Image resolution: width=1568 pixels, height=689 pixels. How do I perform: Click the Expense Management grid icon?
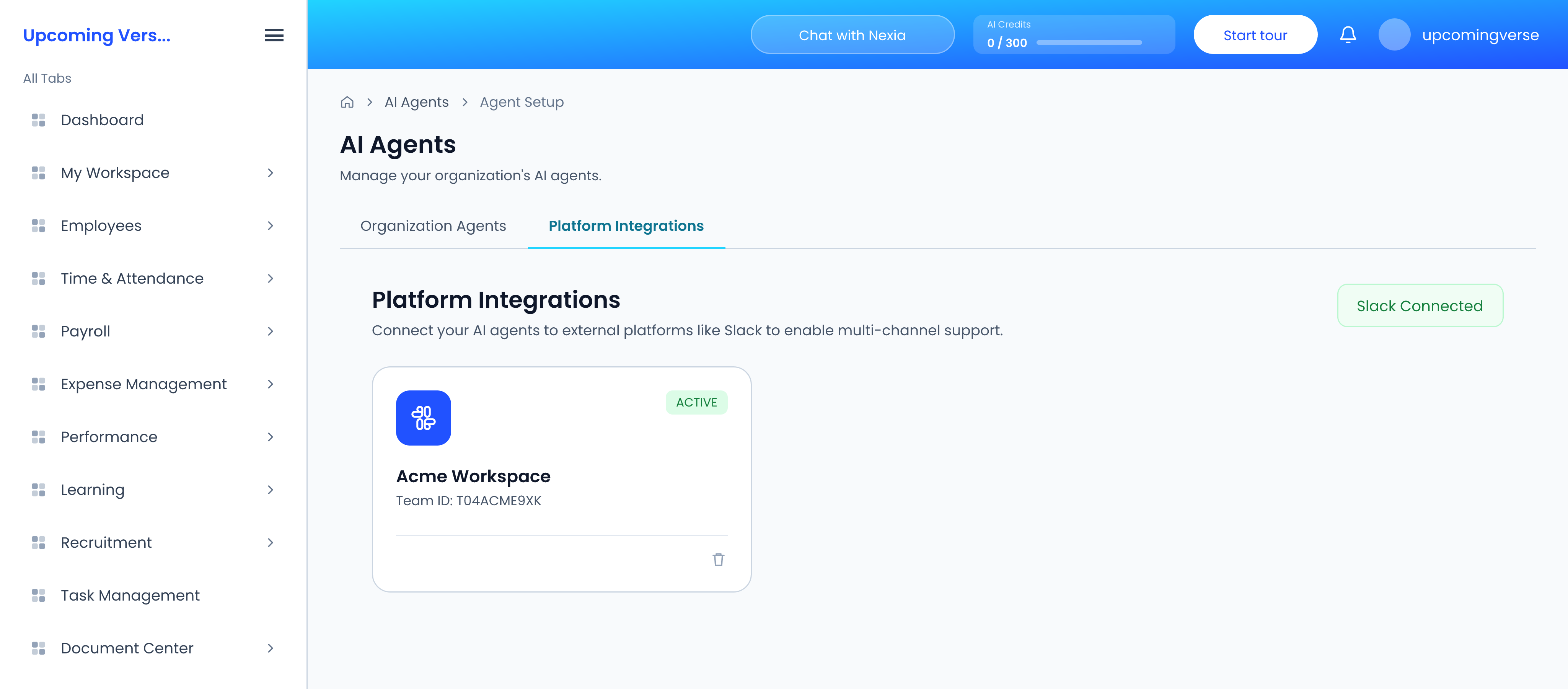(x=38, y=384)
